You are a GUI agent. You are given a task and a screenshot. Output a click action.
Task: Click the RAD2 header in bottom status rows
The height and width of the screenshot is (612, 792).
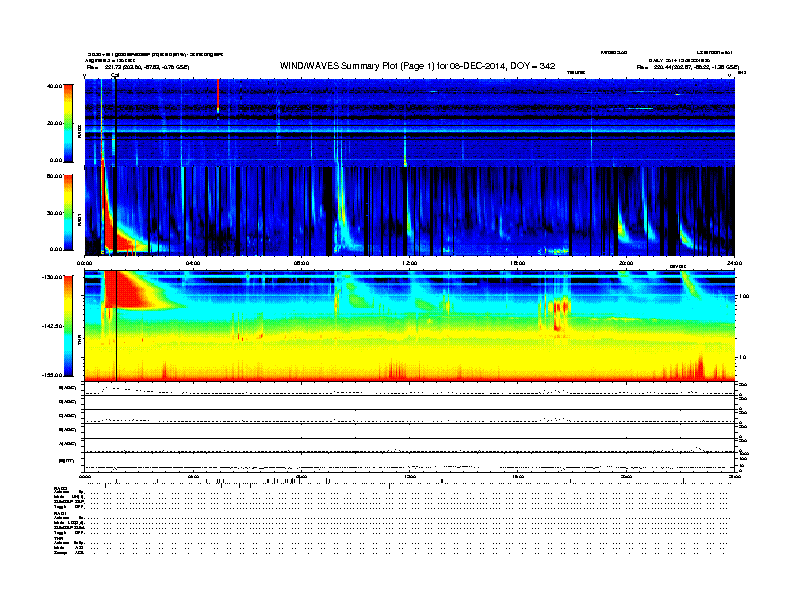click(61, 489)
